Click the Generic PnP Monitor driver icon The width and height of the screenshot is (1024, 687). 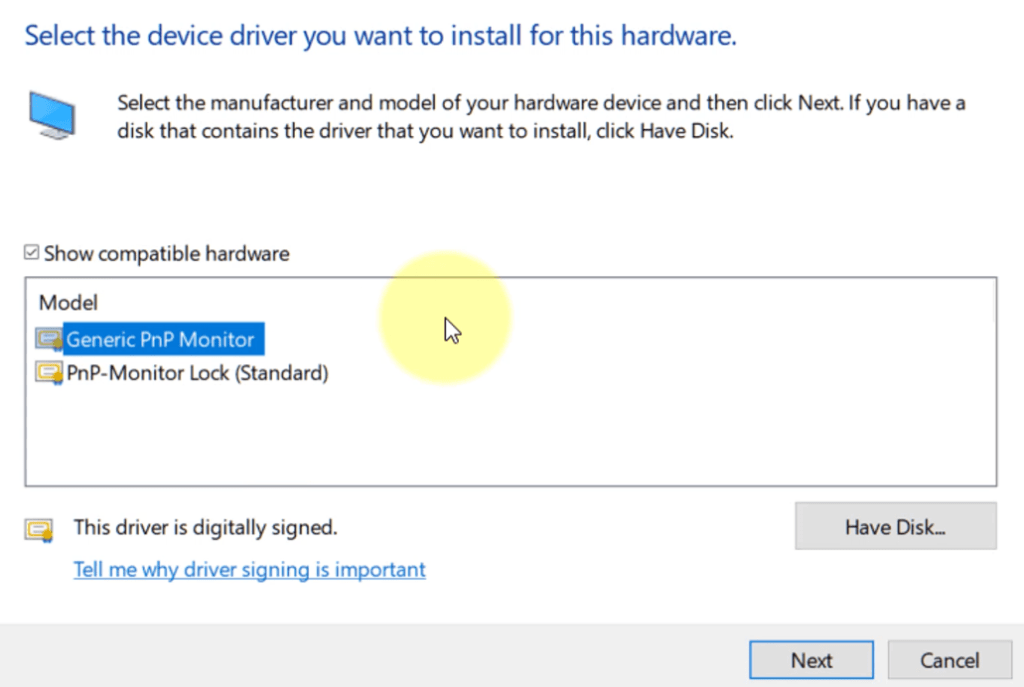[49, 340]
